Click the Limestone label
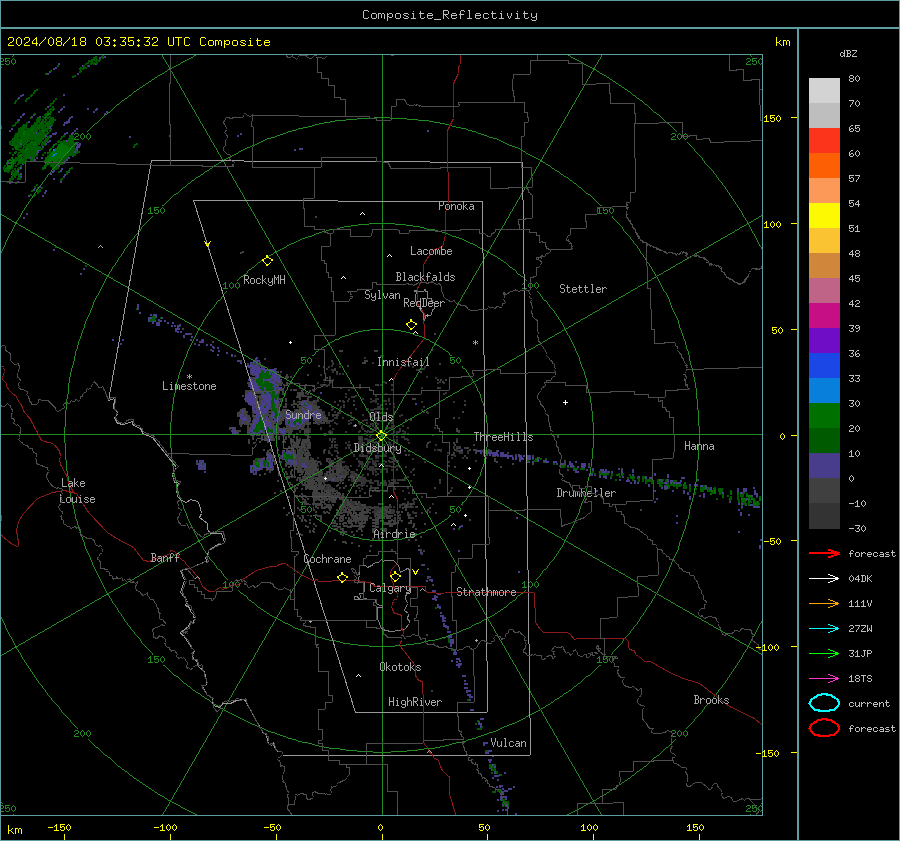Viewport: 900px width, 841px height. click(x=189, y=386)
